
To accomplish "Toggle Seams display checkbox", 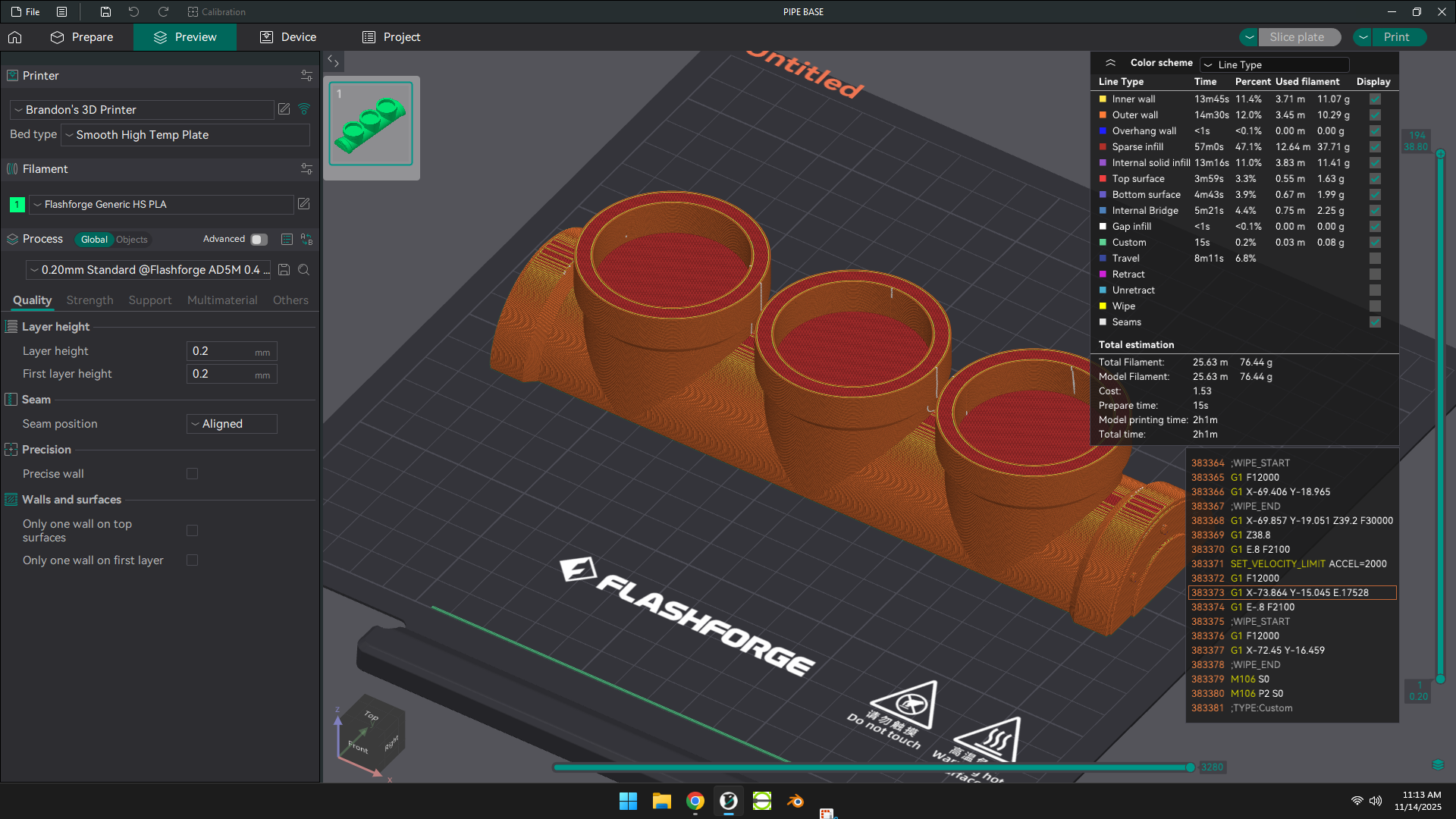I will point(1375,322).
